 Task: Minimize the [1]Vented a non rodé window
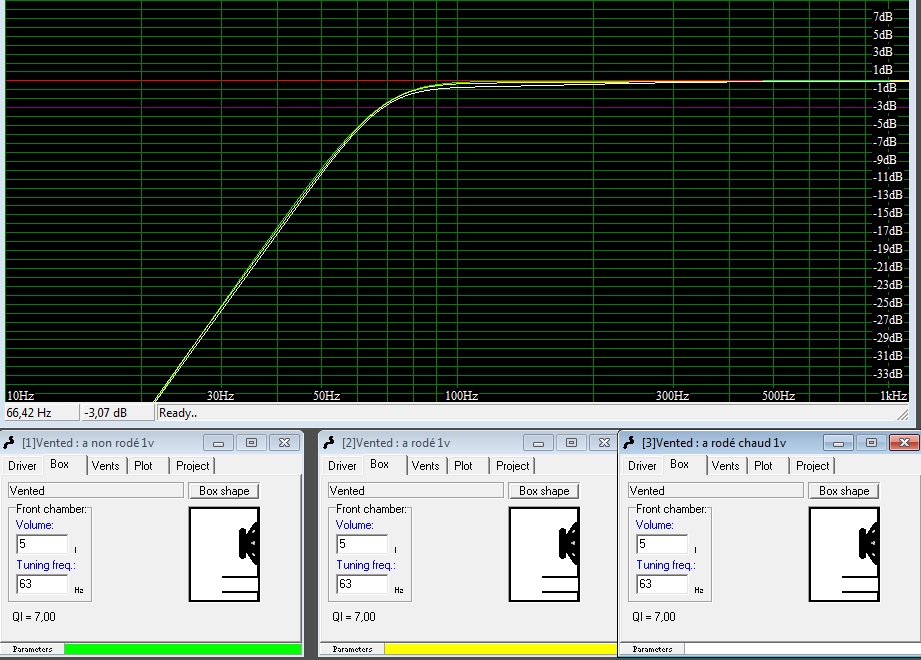pos(219,443)
